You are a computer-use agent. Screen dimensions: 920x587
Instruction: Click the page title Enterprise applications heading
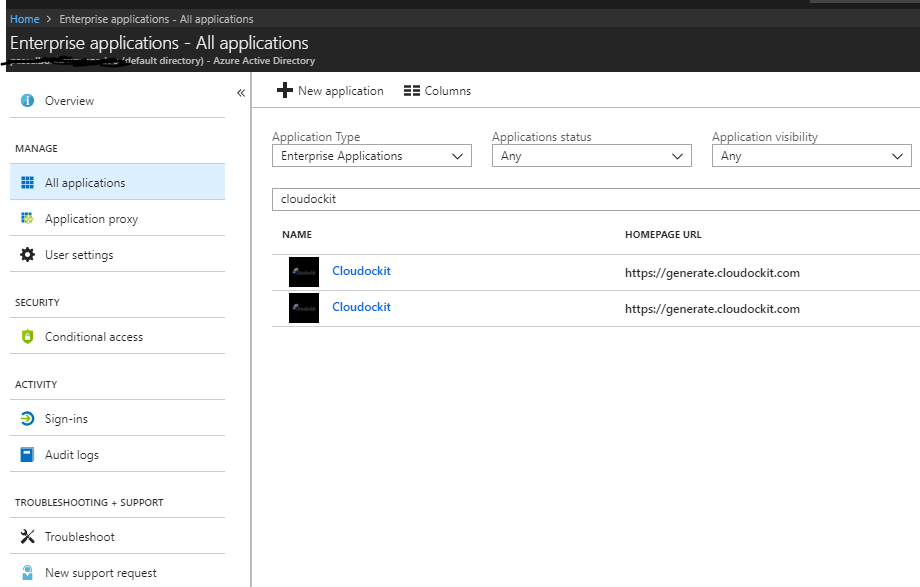pyautogui.click(x=159, y=43)
